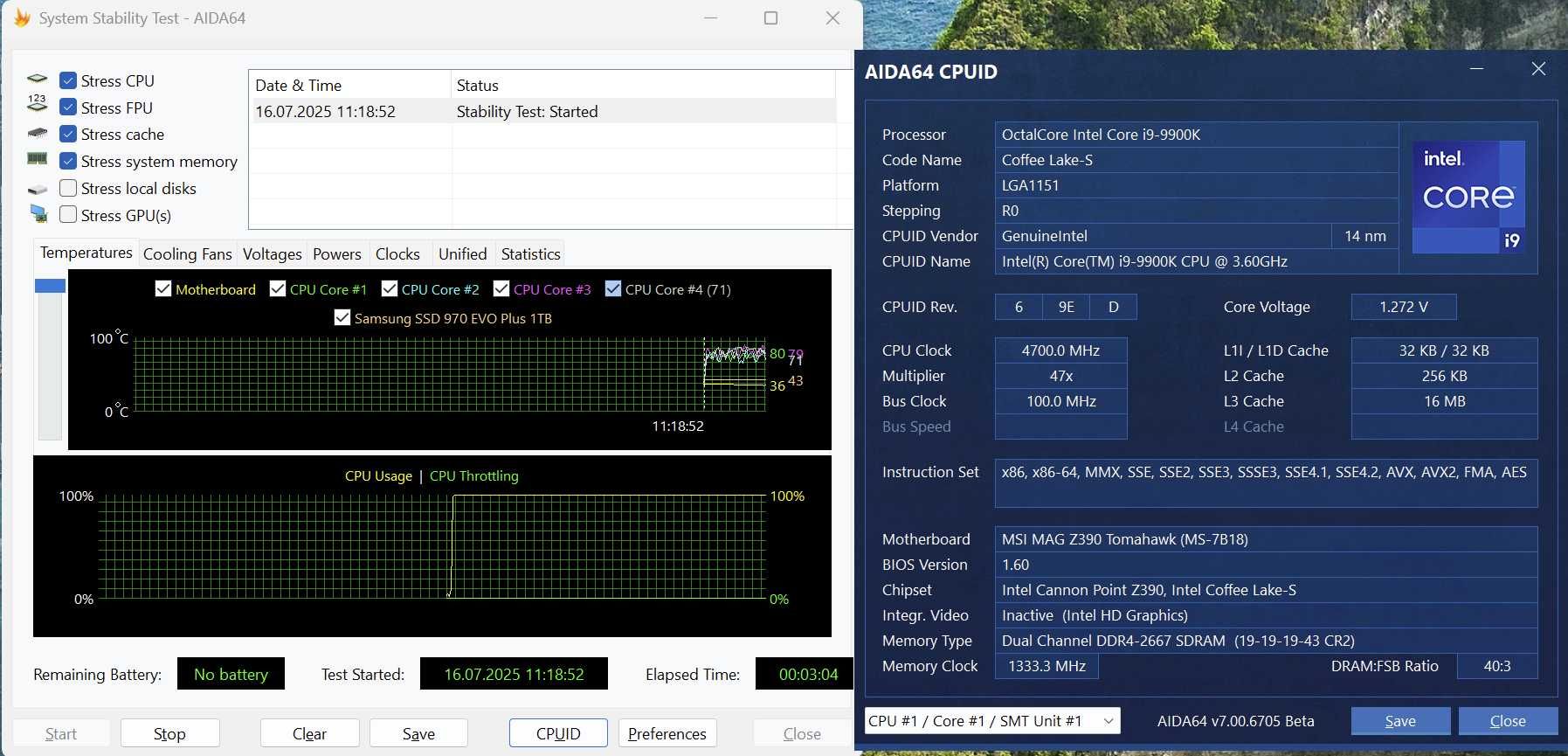Image resolution: width=1568 pixels, height=756 pixels.
Task: Click the CPUID button
Action: tap(558, 733)
